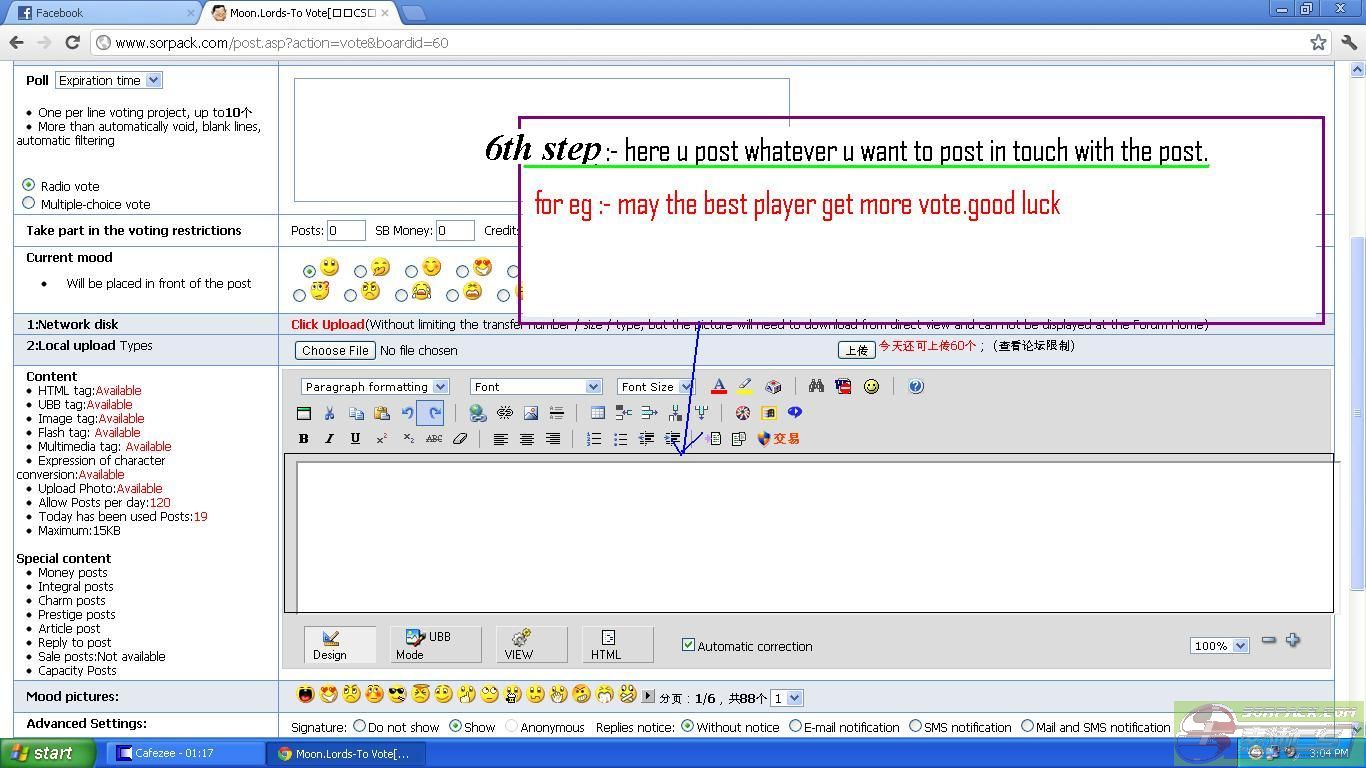The width and height of the screenshot is (1366, 768).
Task: Click the Choose File button
Action: (x=335, y=351)
